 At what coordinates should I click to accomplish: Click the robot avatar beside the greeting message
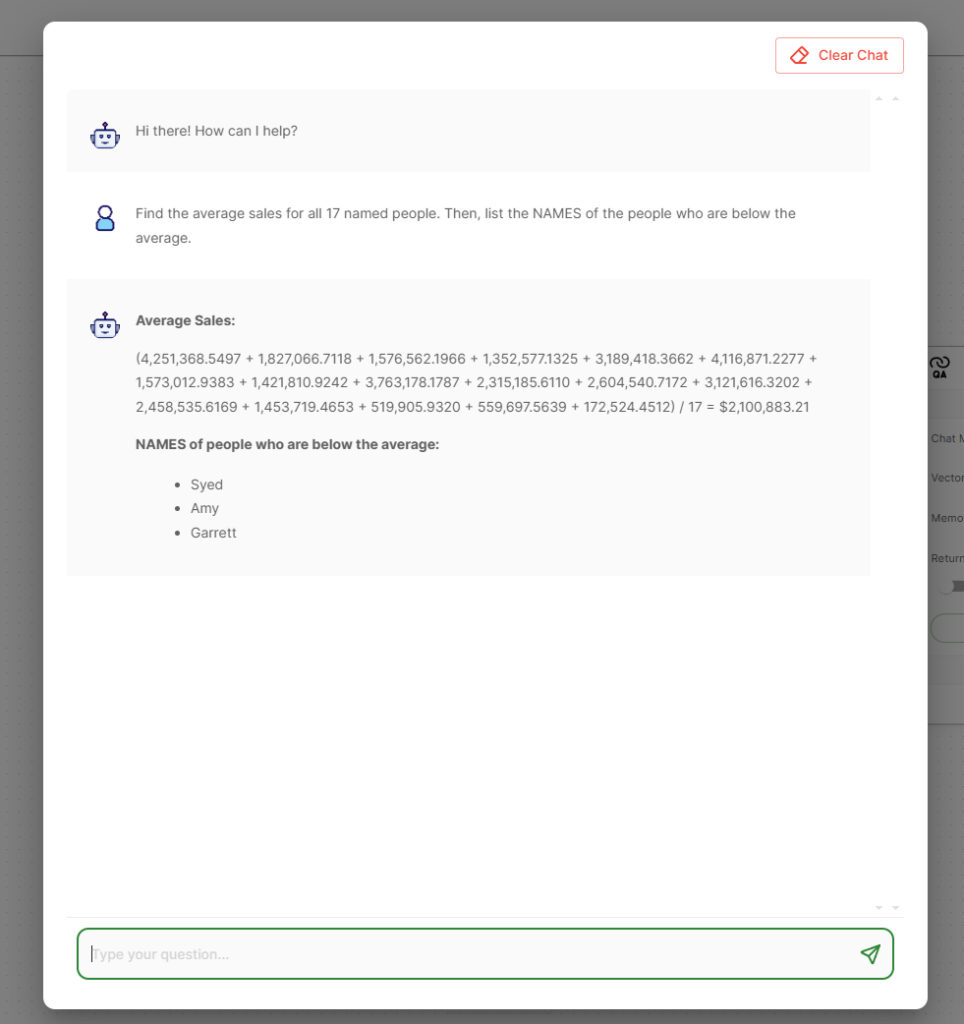pyautogui.click(x=104, y=135)
